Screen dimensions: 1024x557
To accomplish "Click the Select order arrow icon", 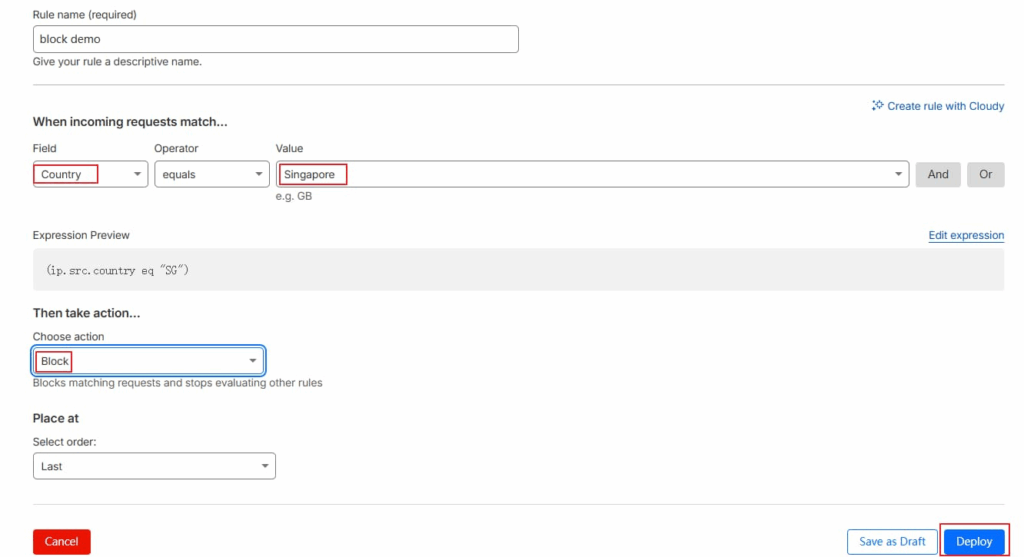I will coord(265,466).
